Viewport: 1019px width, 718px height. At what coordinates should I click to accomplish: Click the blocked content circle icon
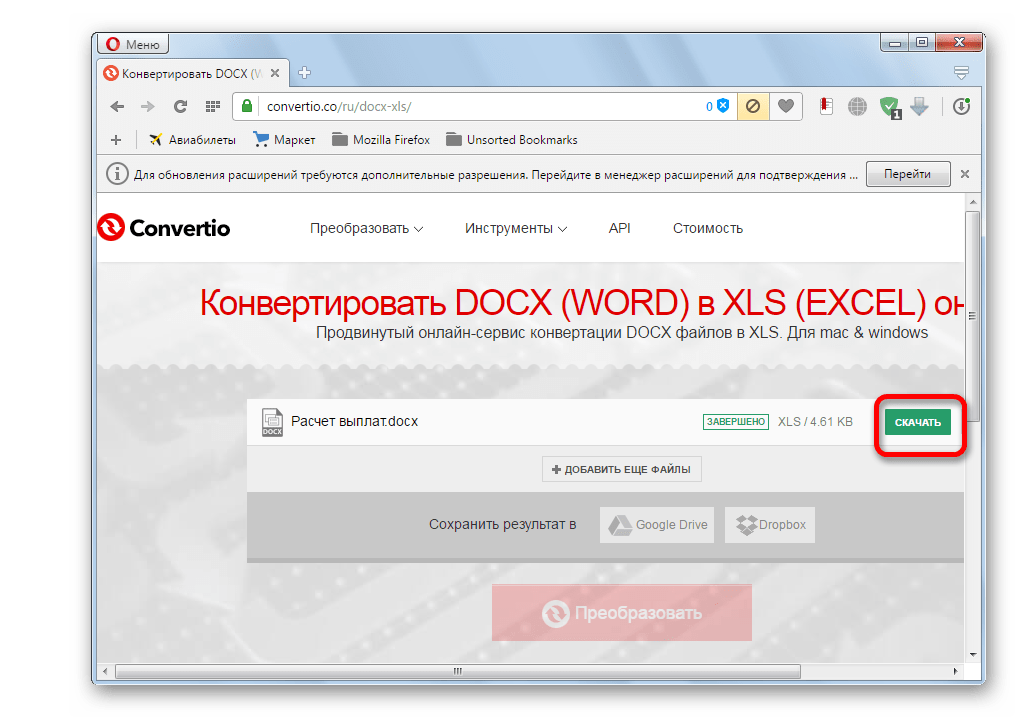(753, 106)
